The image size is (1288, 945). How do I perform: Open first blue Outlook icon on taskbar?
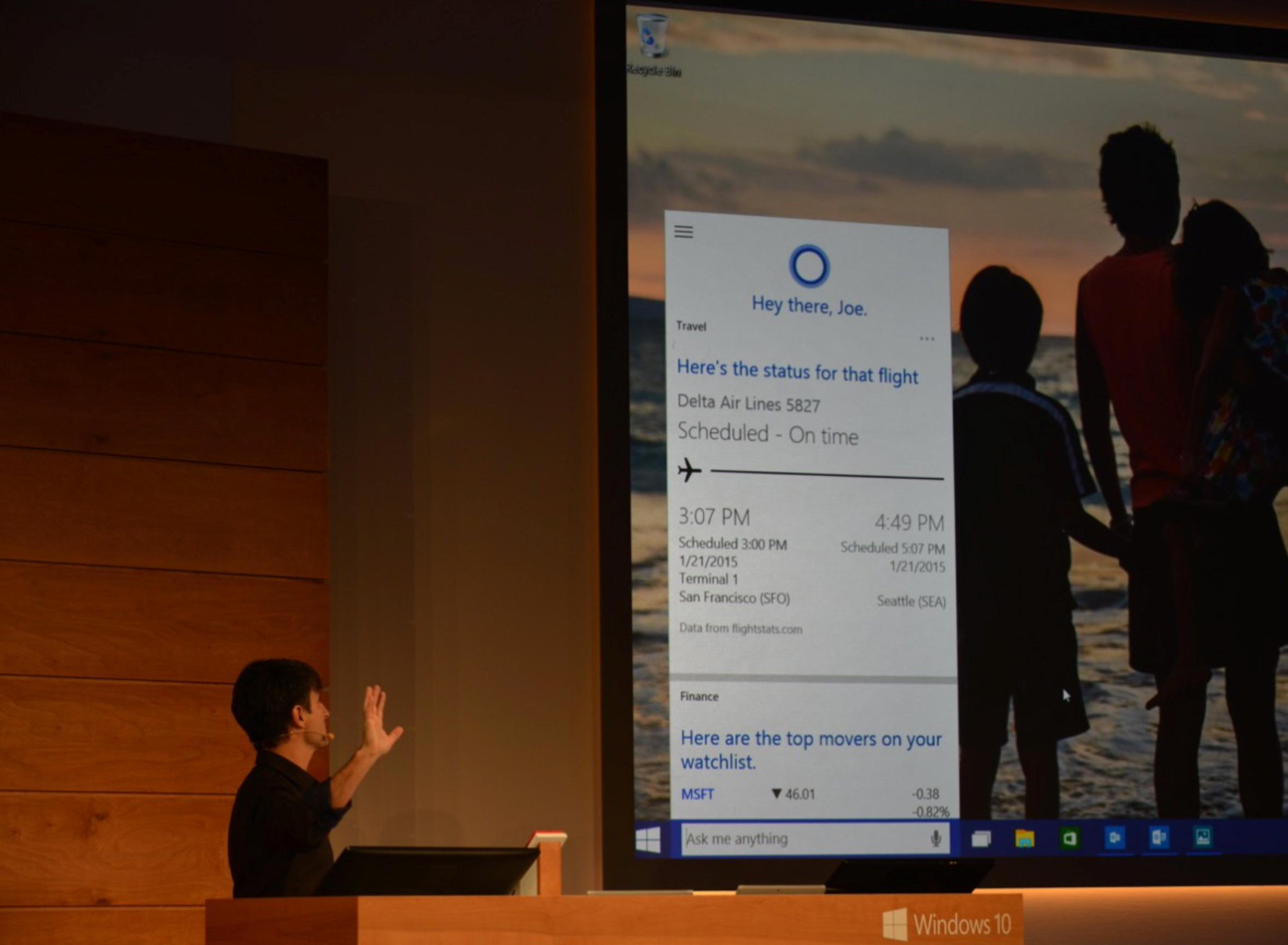pyautogui.click(x=1114, y=837)
